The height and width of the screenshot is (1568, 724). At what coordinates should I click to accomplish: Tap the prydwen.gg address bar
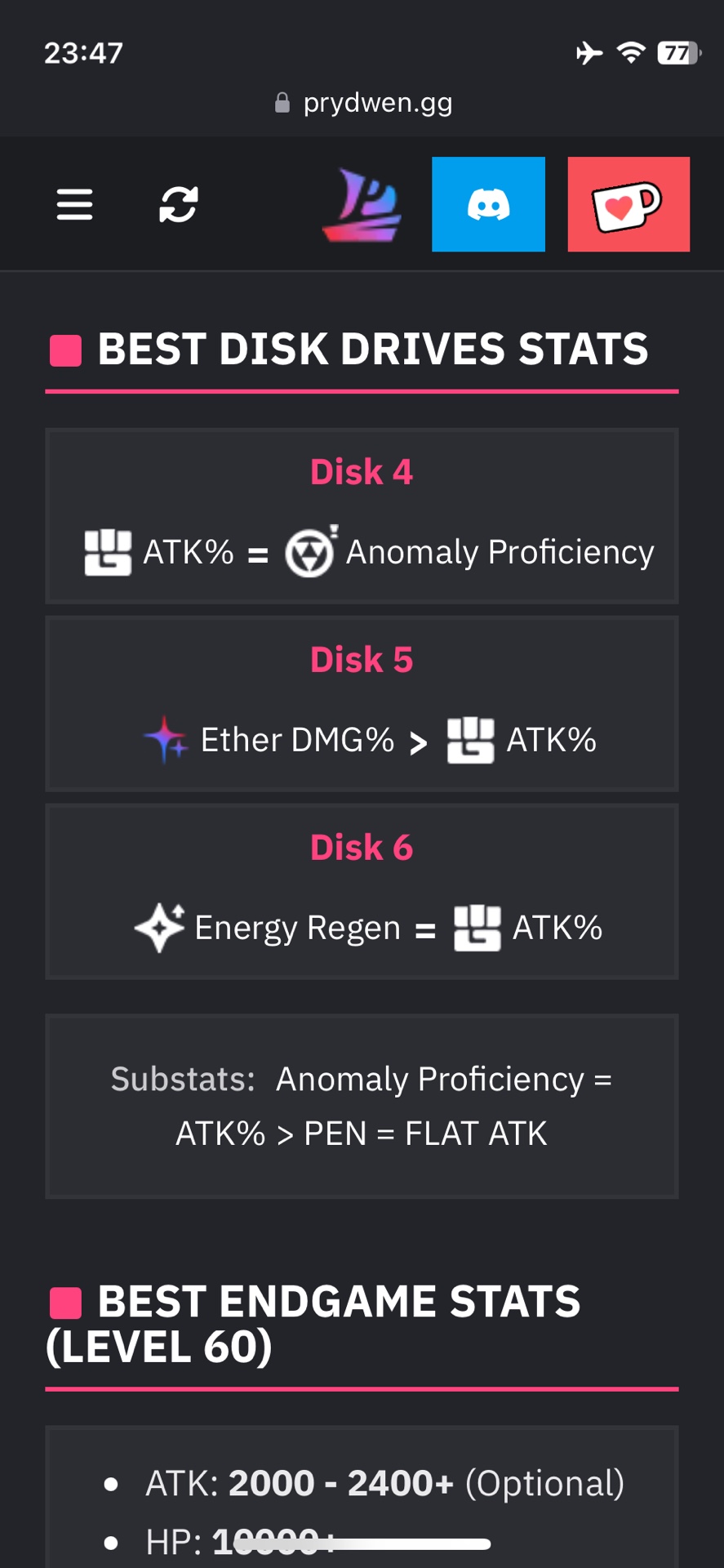377,103
